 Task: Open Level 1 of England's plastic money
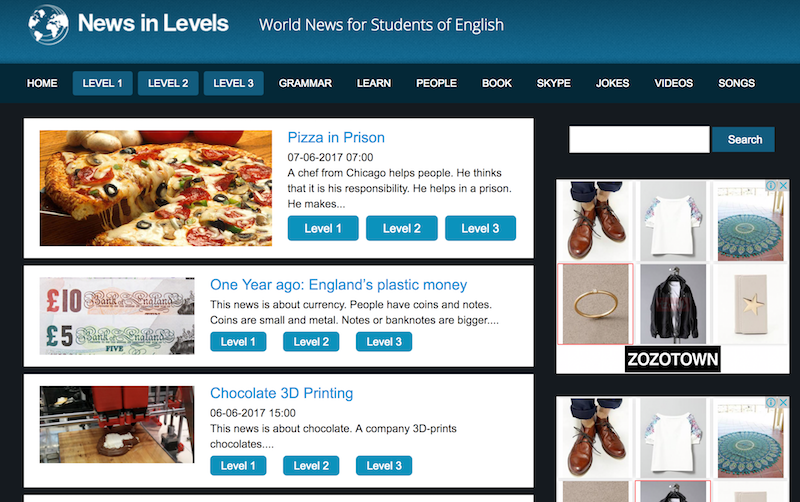click(238, 342)
